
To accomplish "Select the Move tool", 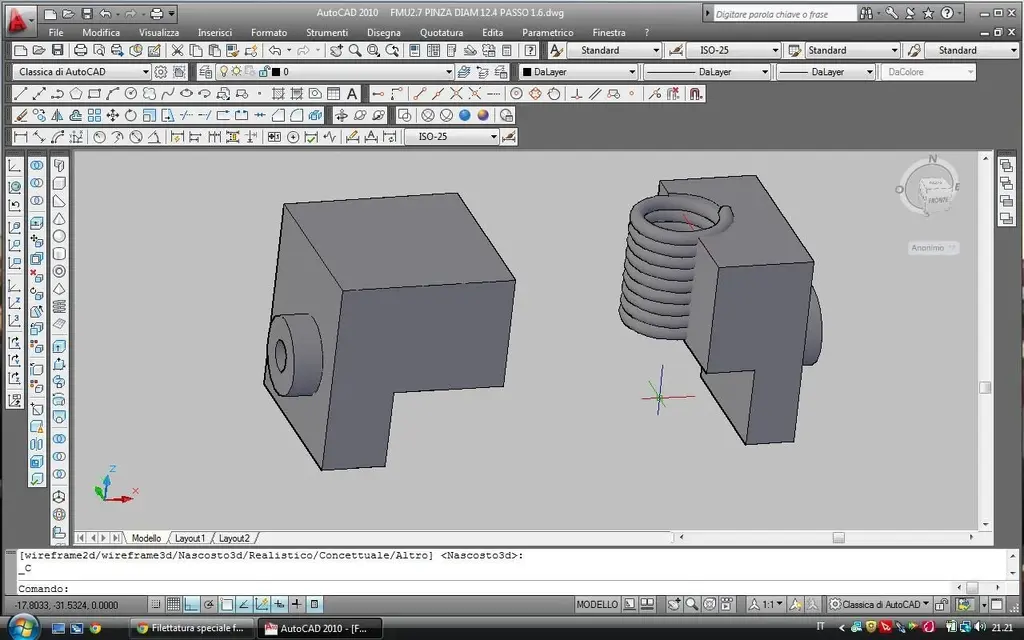I will pos(112,116).
